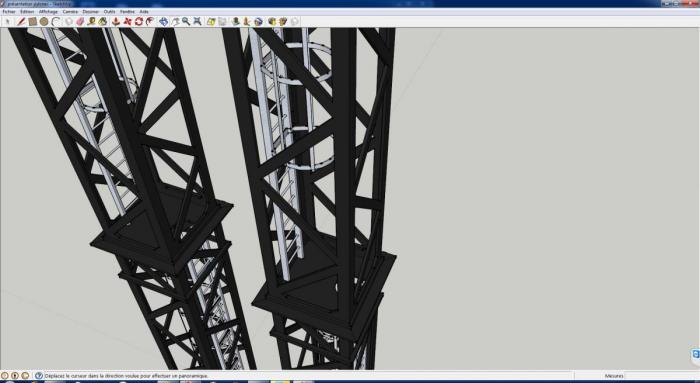Click the Zoom Extents icon
Image resolution: width=700 pixels, height=383 pixels.
197,21
